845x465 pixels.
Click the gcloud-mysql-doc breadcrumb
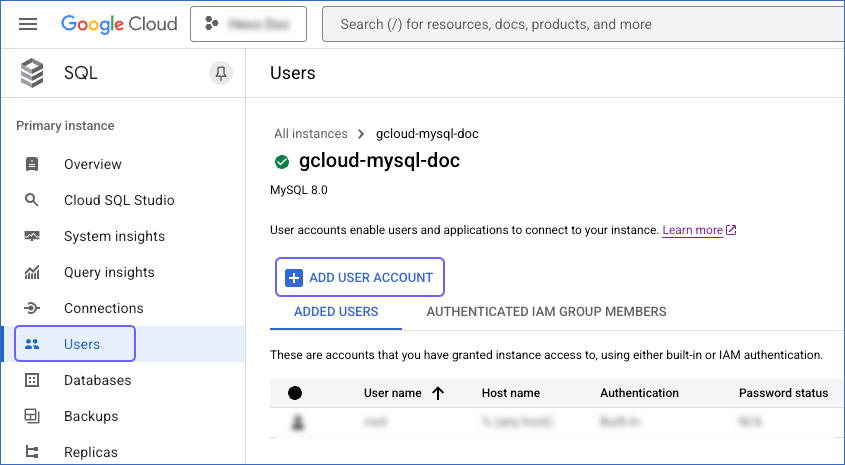427,134
